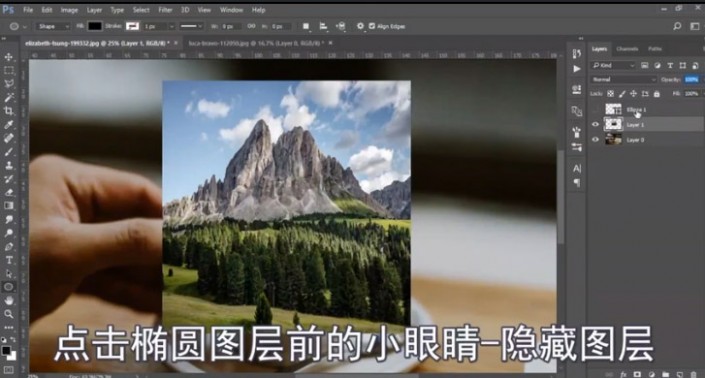This screenshot has height=378, width=705.
Task: Open the Normal blend mode dropdown
Action: click(x=624, y=80)
